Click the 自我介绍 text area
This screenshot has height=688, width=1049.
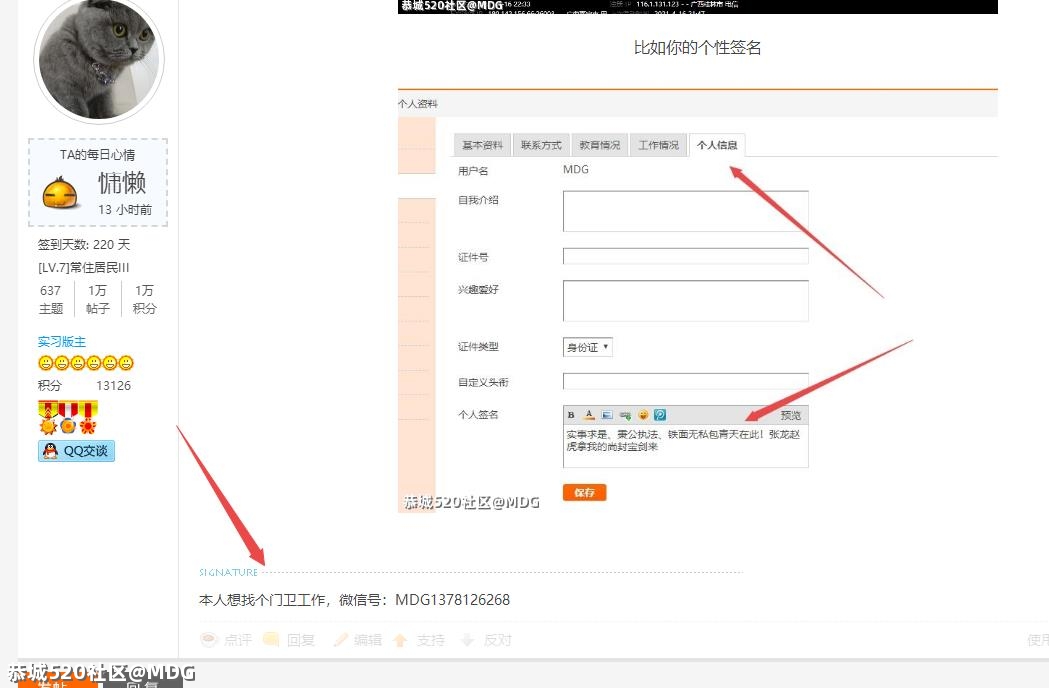tap(686, 211)
